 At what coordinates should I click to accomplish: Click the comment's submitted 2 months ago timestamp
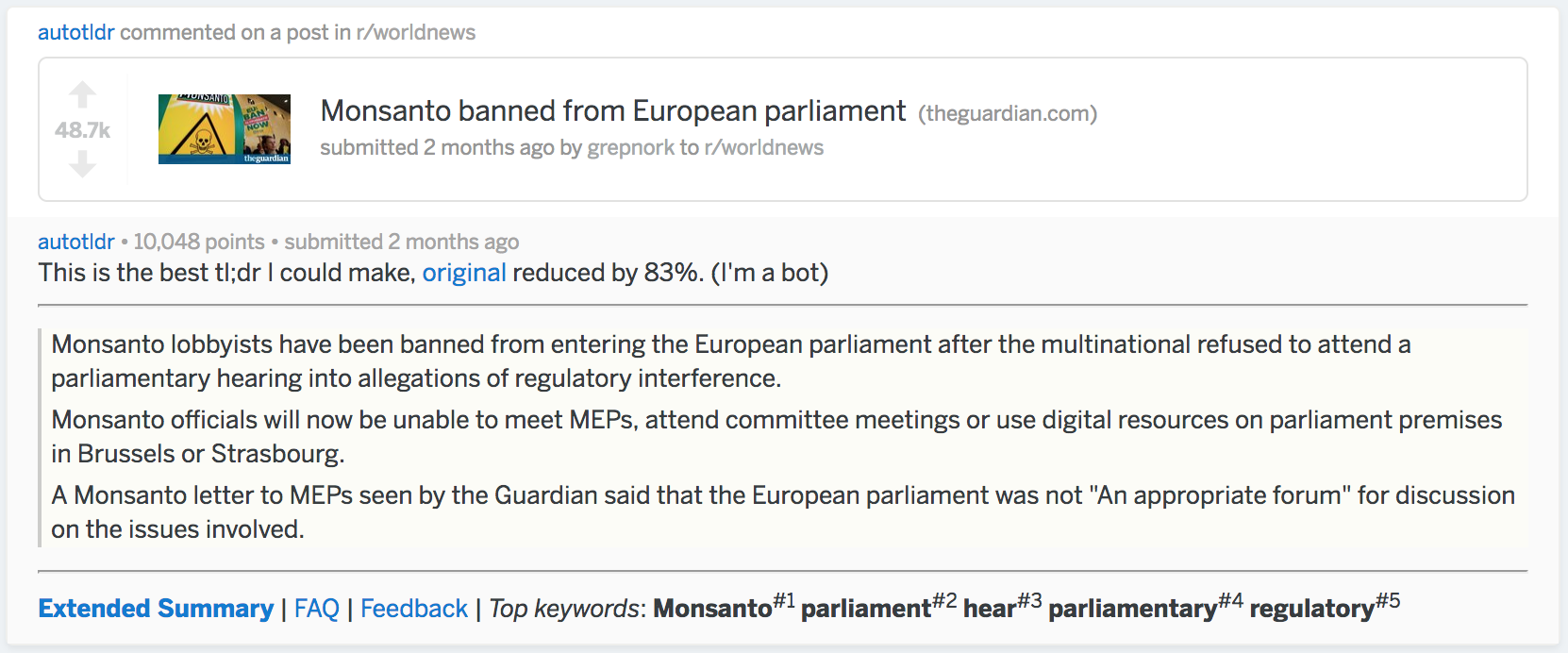[x=402, y=242]
